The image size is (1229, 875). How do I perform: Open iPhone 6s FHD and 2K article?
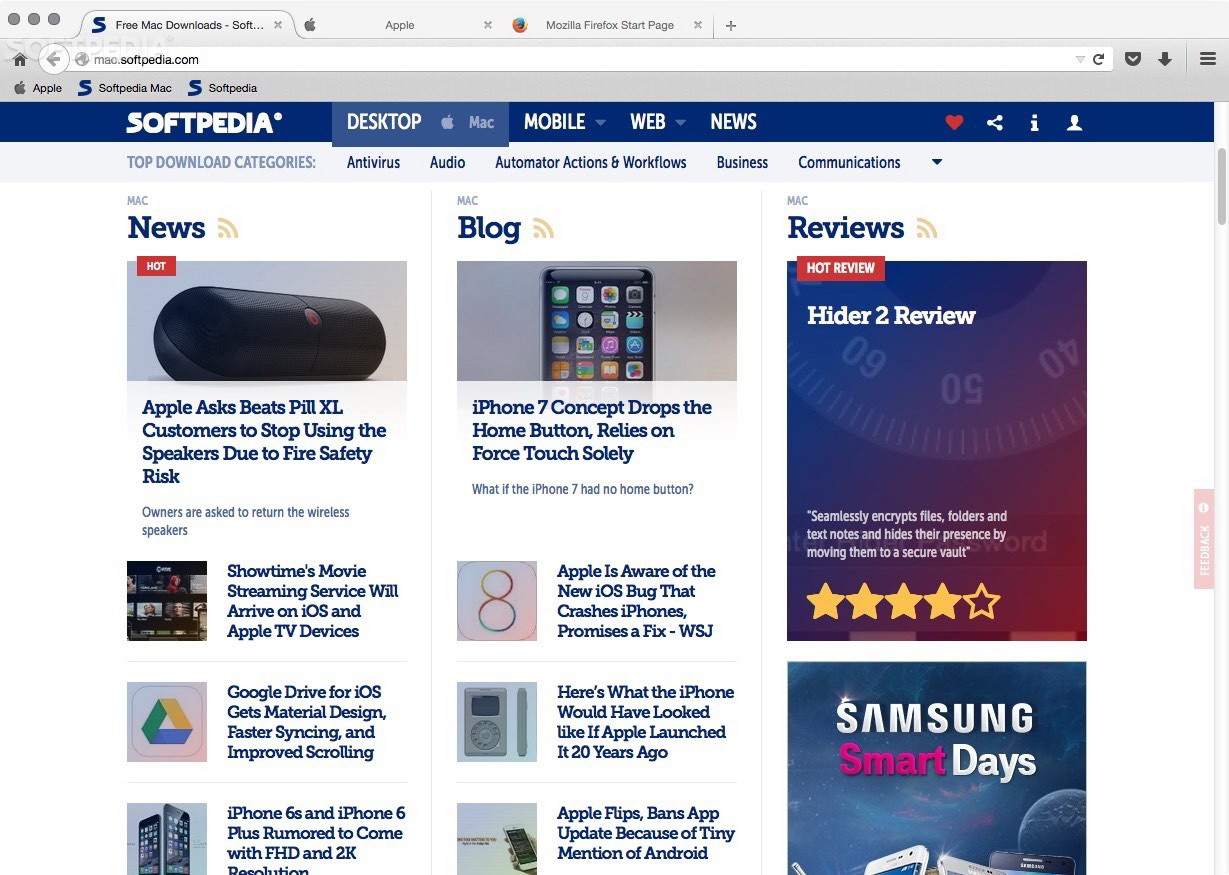coord(316,841)
